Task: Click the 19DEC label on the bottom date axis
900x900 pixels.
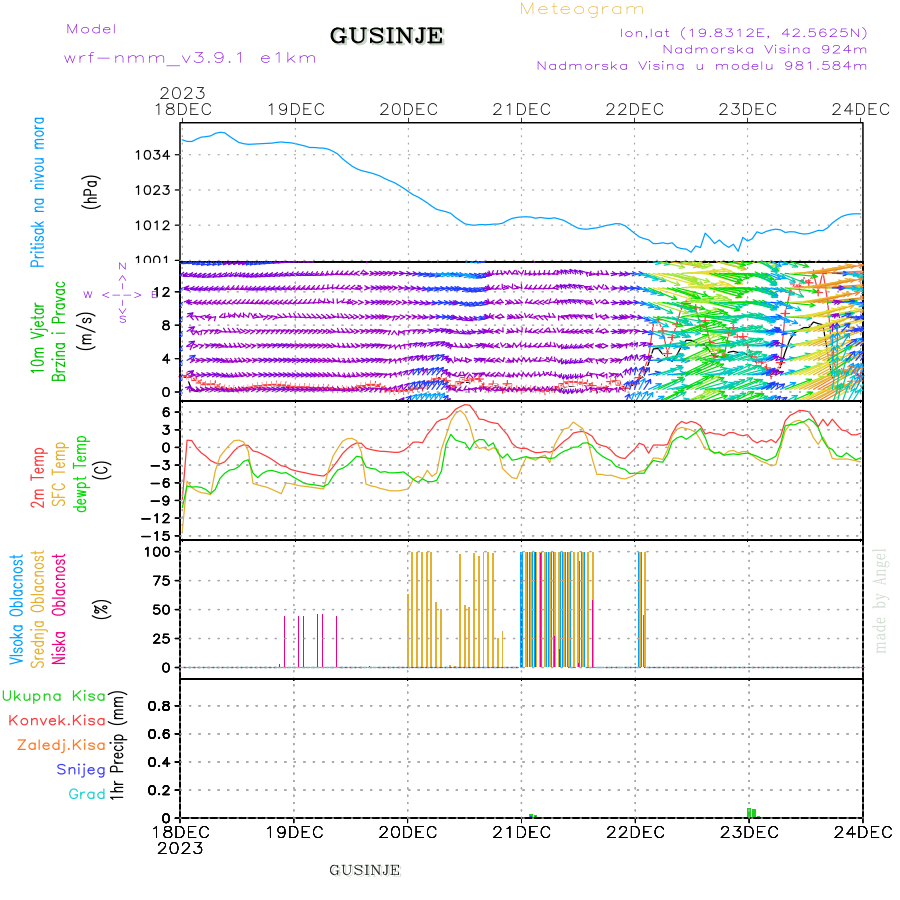Action: tap(294, 832)
